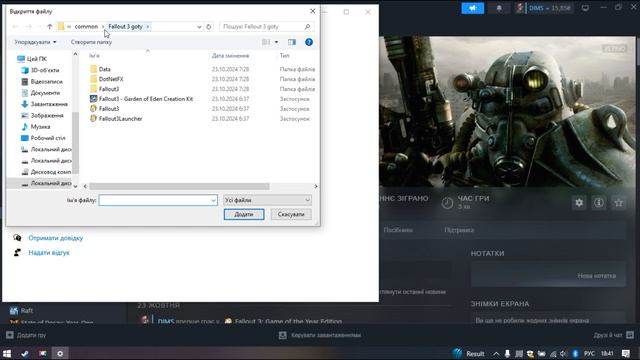
Task: Open the Упорядкувати menu
Action: pyautogui.click(x=35, y=42)
